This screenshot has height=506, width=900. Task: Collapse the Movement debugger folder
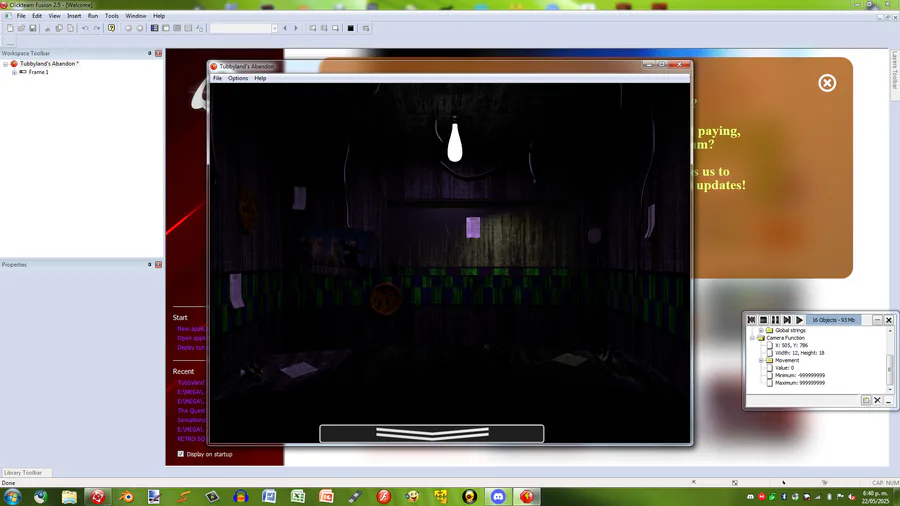coord(761,360)
